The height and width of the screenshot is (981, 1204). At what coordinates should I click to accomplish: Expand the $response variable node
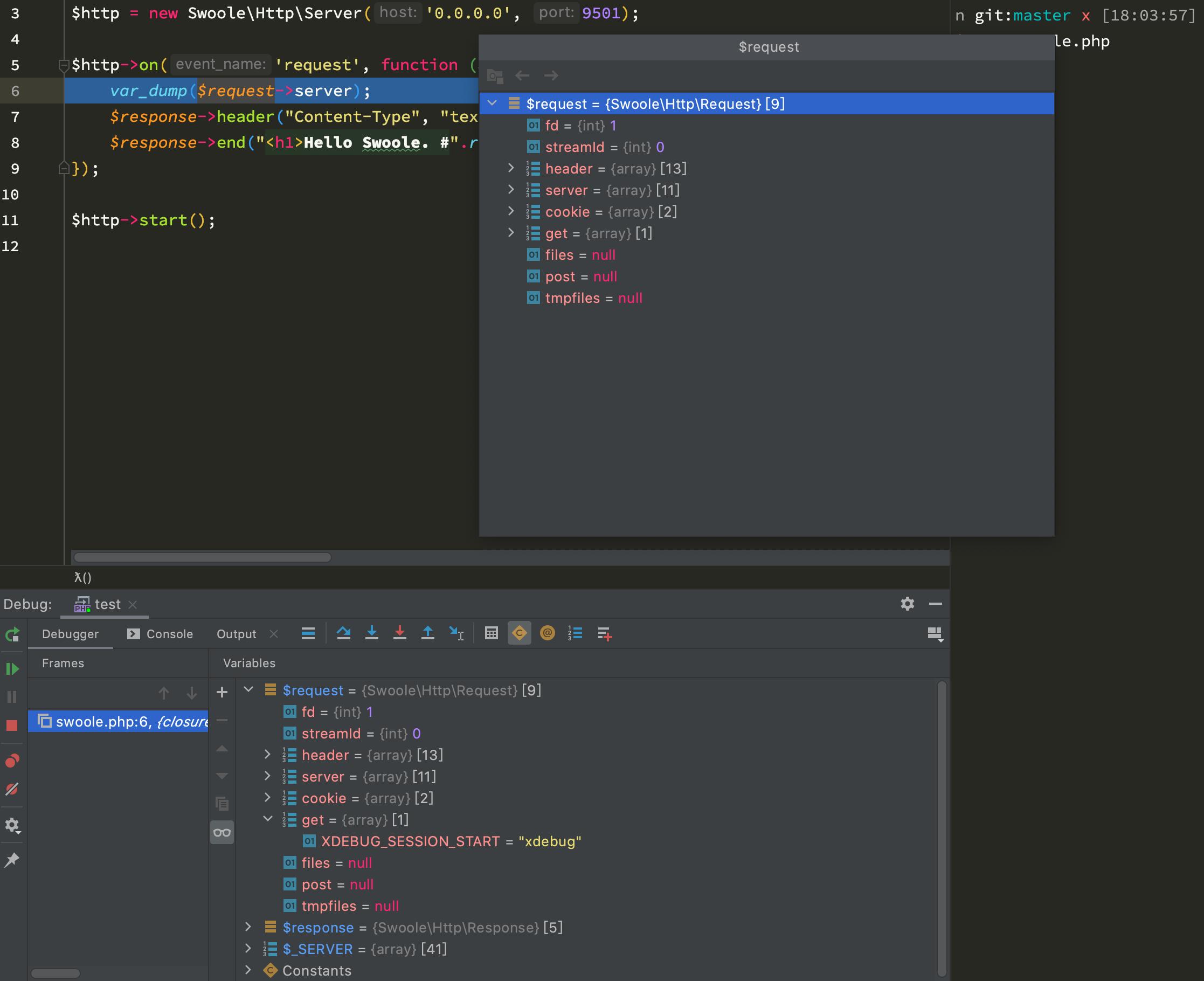pos(248,927)
